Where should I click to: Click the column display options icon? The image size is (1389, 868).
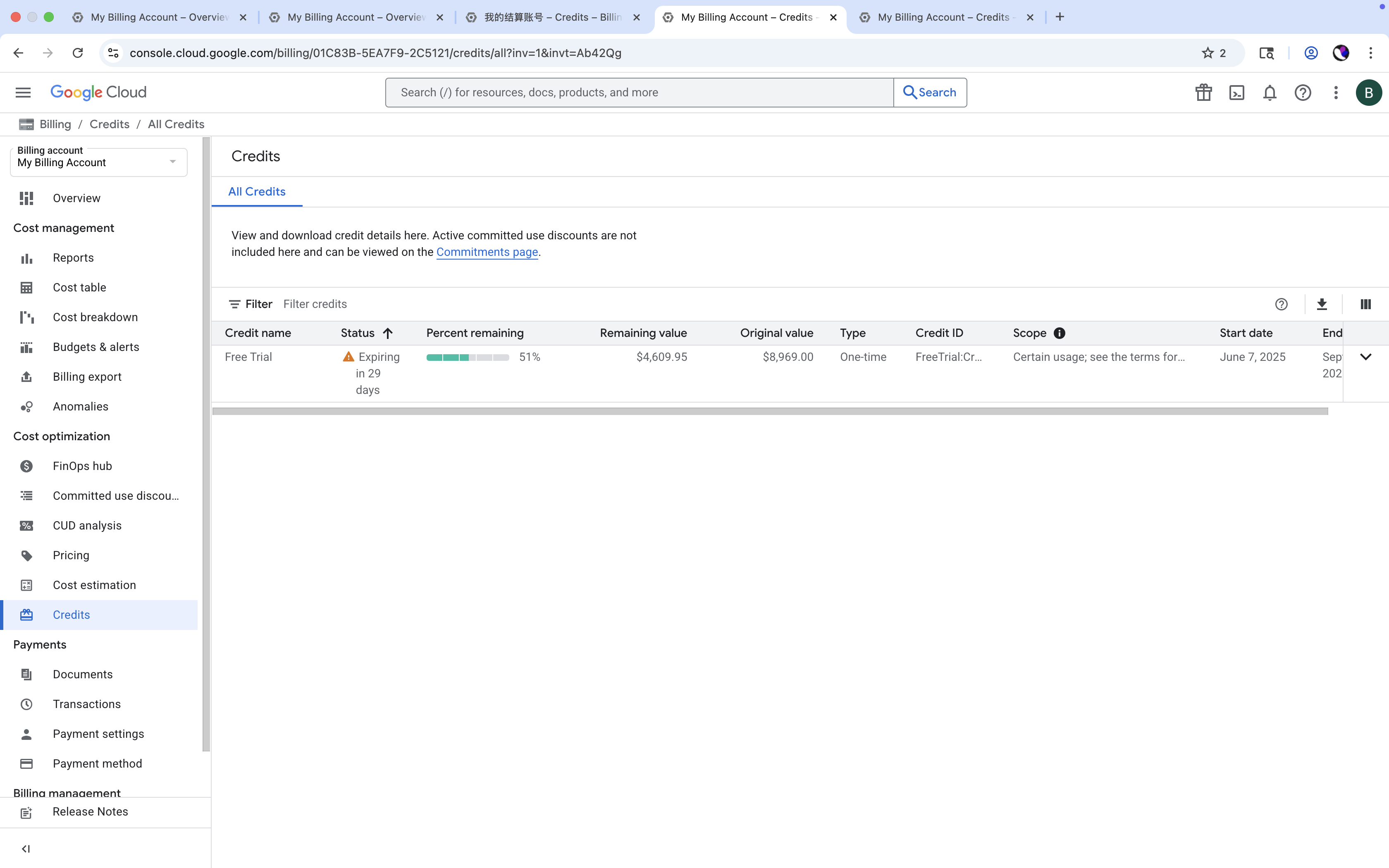pos(1365,304)
